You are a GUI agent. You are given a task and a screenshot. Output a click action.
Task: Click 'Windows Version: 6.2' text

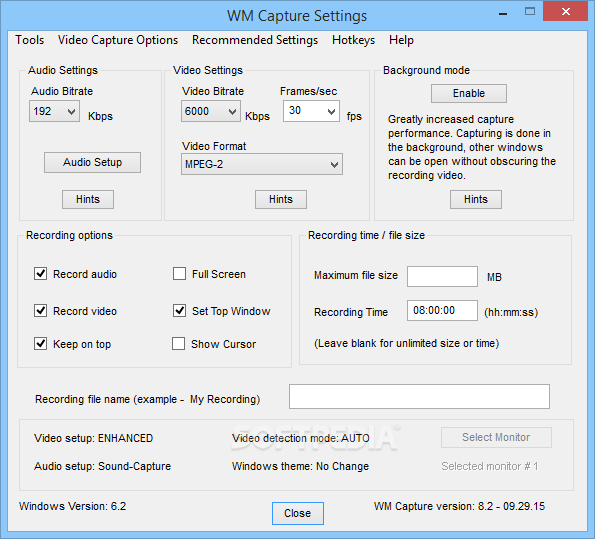click(72, 506)
